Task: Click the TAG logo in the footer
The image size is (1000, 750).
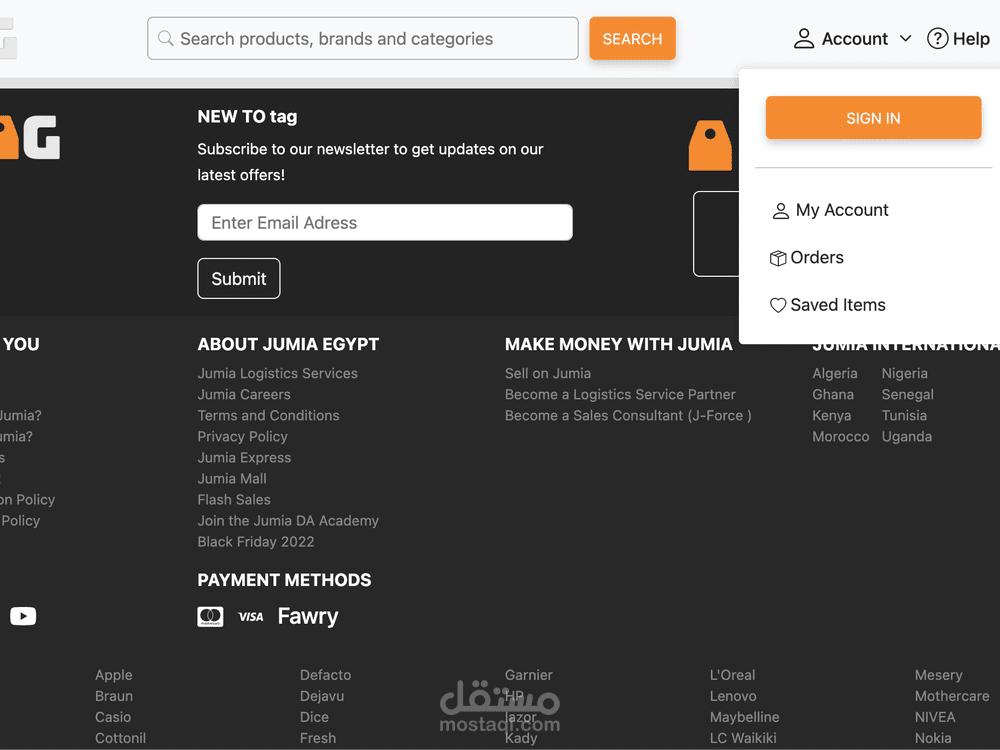Action: (x=30, y=137)
